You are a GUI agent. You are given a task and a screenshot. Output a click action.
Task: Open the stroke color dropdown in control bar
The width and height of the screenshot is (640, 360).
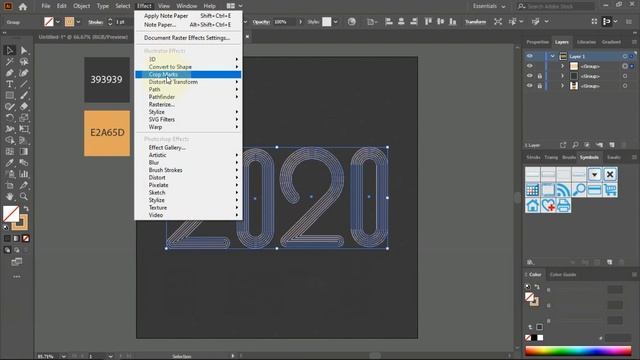click(x=78, y=22)
